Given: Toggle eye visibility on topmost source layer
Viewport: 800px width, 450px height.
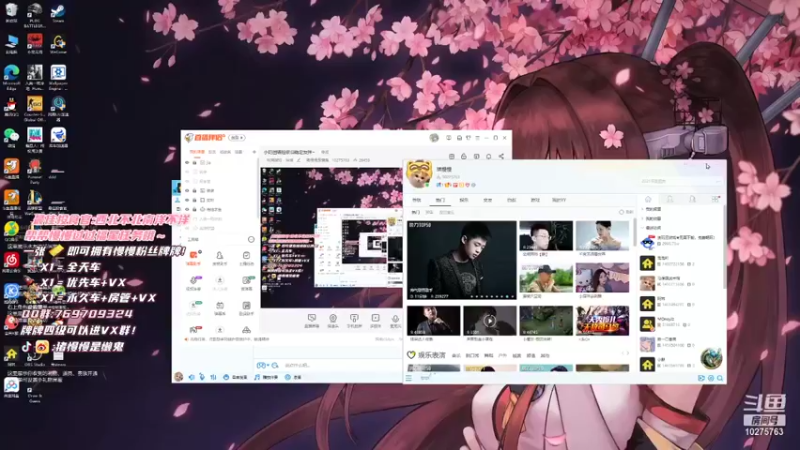Looking at the screenshot, I should pos(187,162).
